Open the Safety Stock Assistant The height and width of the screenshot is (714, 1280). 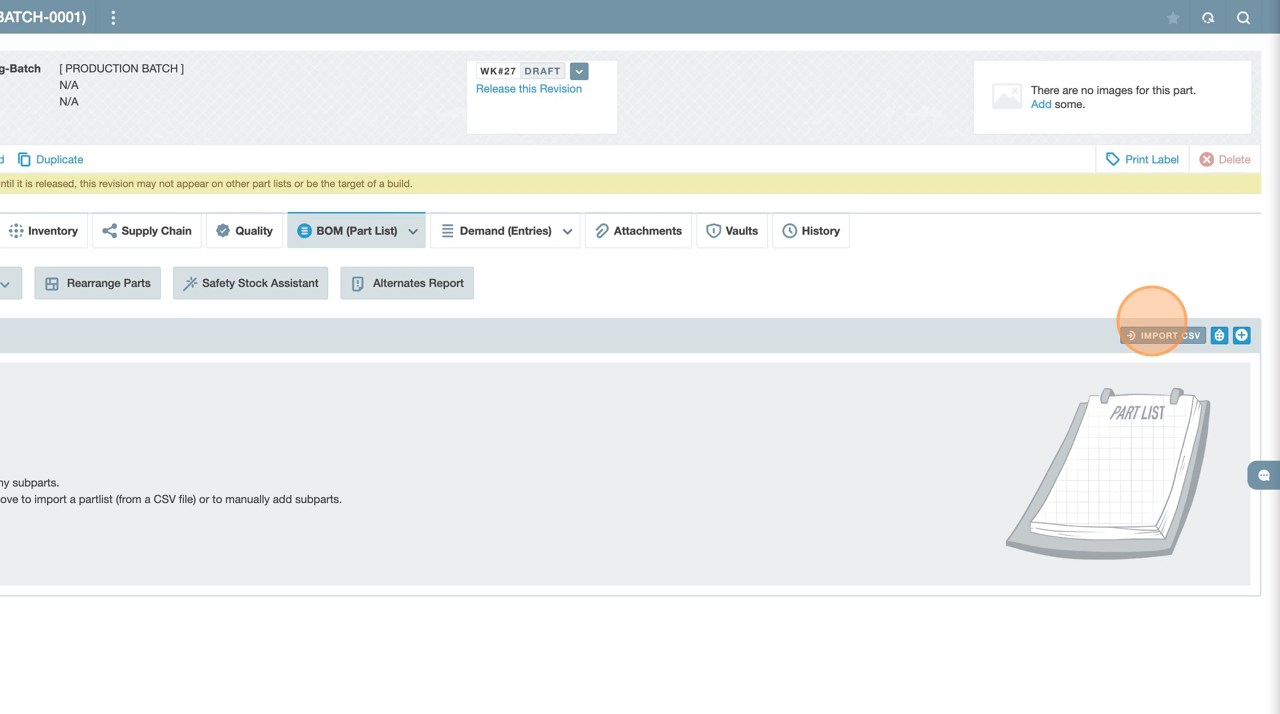coord(250,283)
